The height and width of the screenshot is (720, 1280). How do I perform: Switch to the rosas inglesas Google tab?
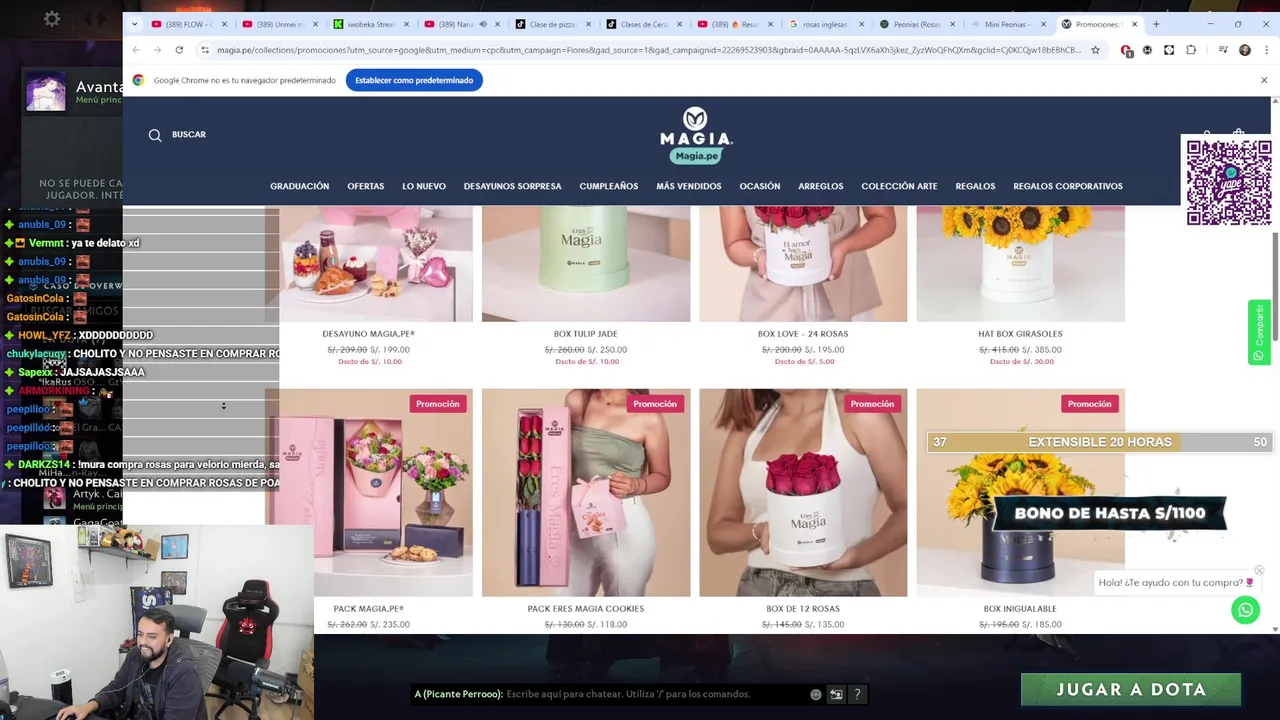click(825, 24)
